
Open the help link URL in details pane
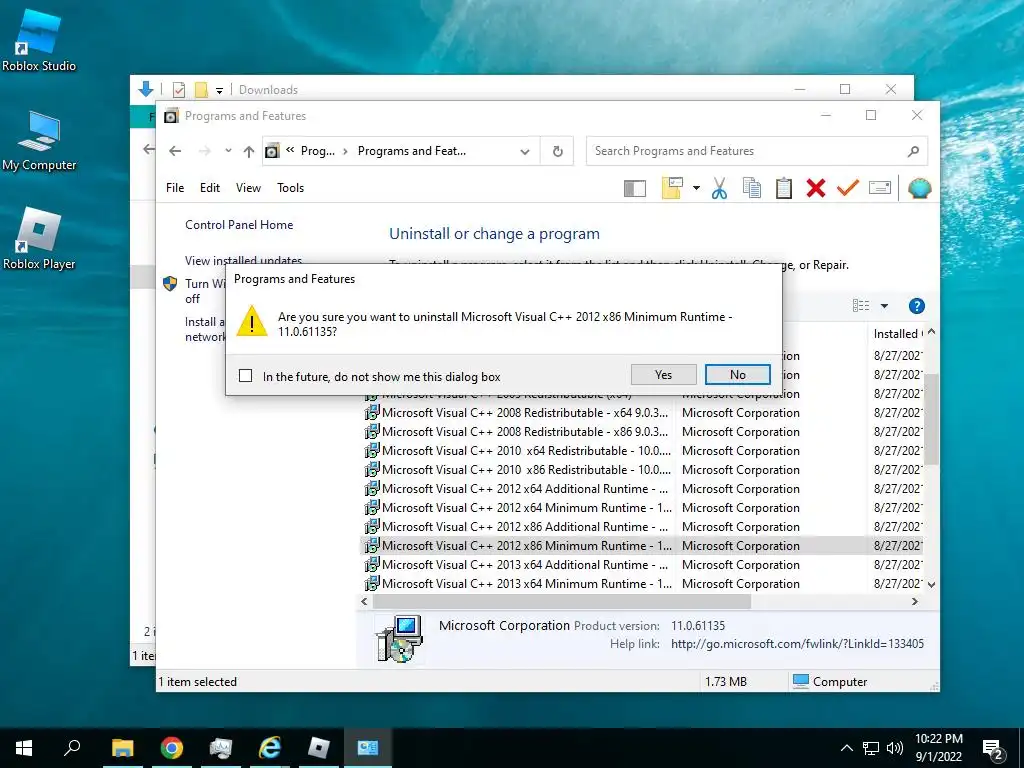point(797,644)
